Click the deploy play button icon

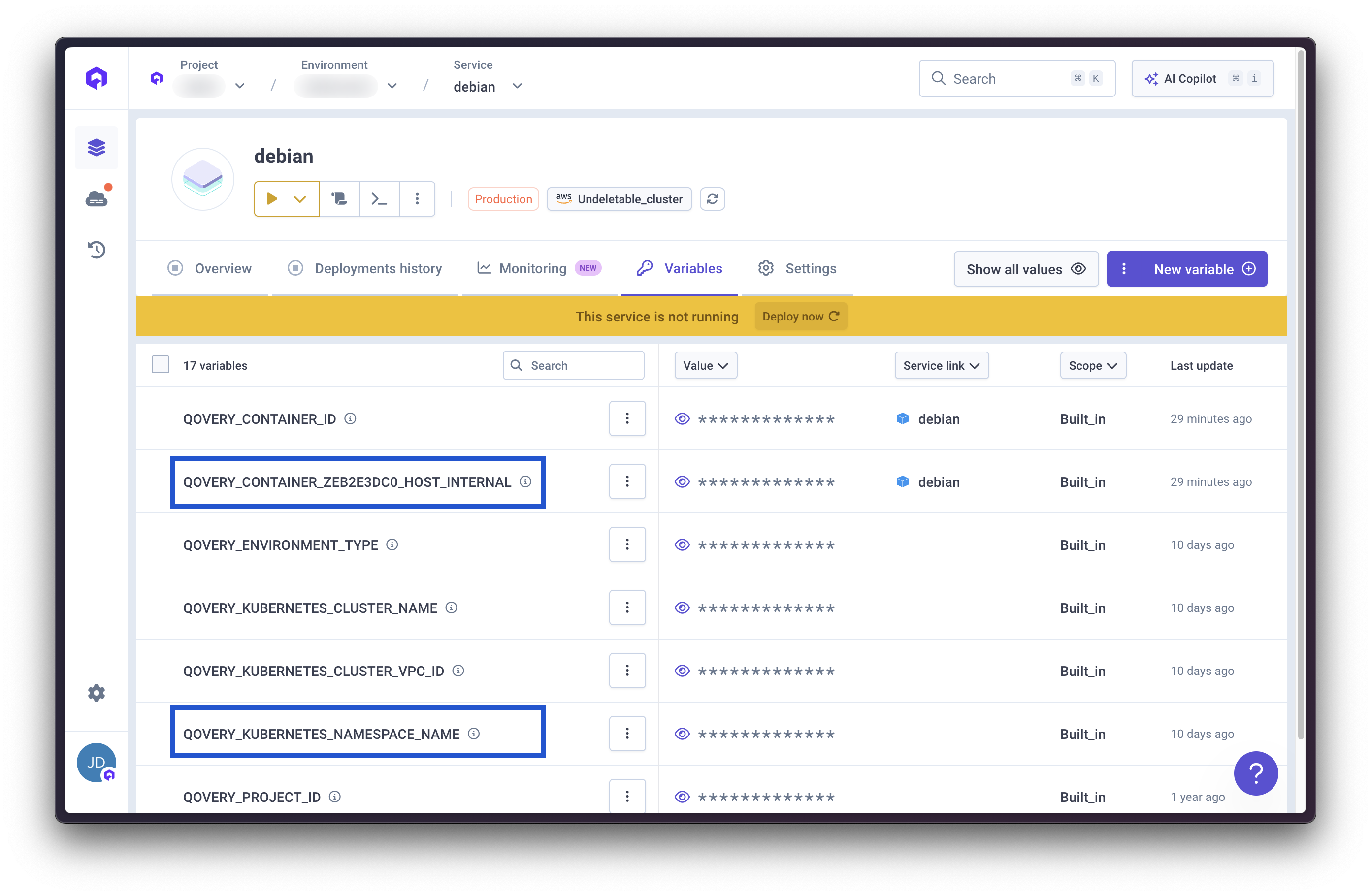[272, 199]
